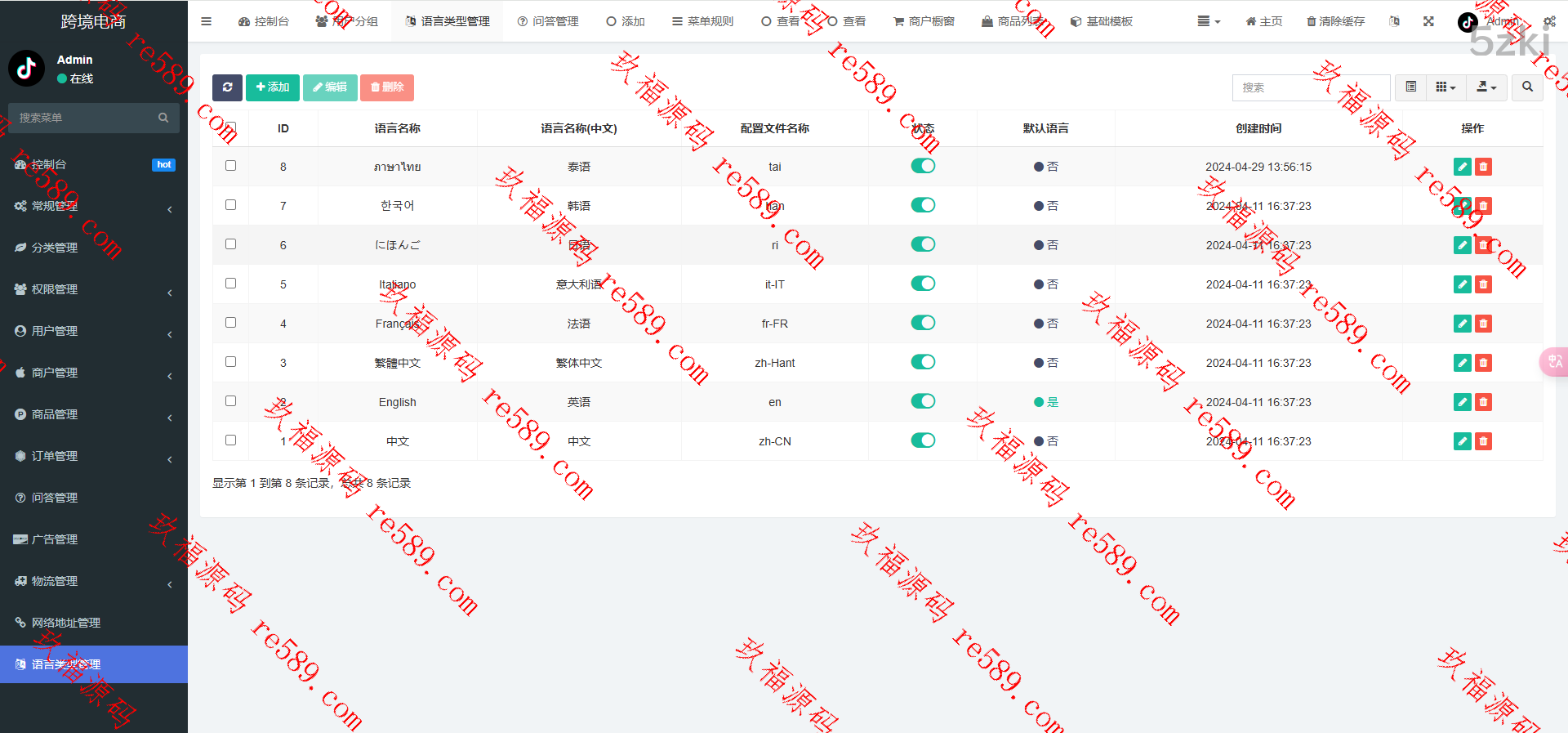Toggle the sidebar hamburger menu icon
The height and width of the screenshot is (733, 1568).
coord(206,21)
